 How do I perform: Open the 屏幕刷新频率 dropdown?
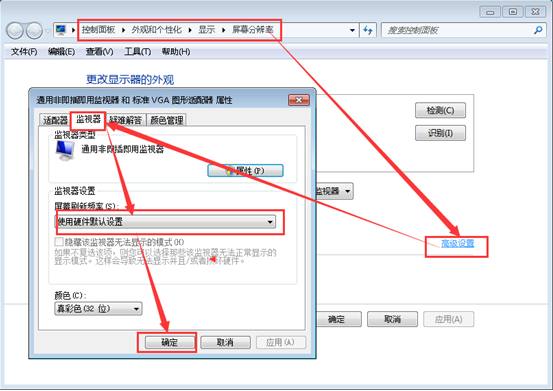[165, 222]
